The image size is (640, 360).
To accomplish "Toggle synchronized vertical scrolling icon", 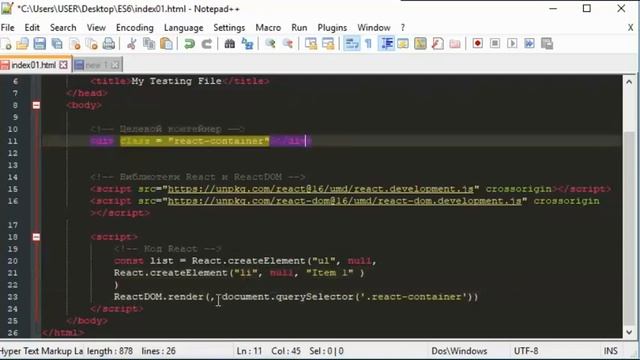I will click(x=311, y=44).
